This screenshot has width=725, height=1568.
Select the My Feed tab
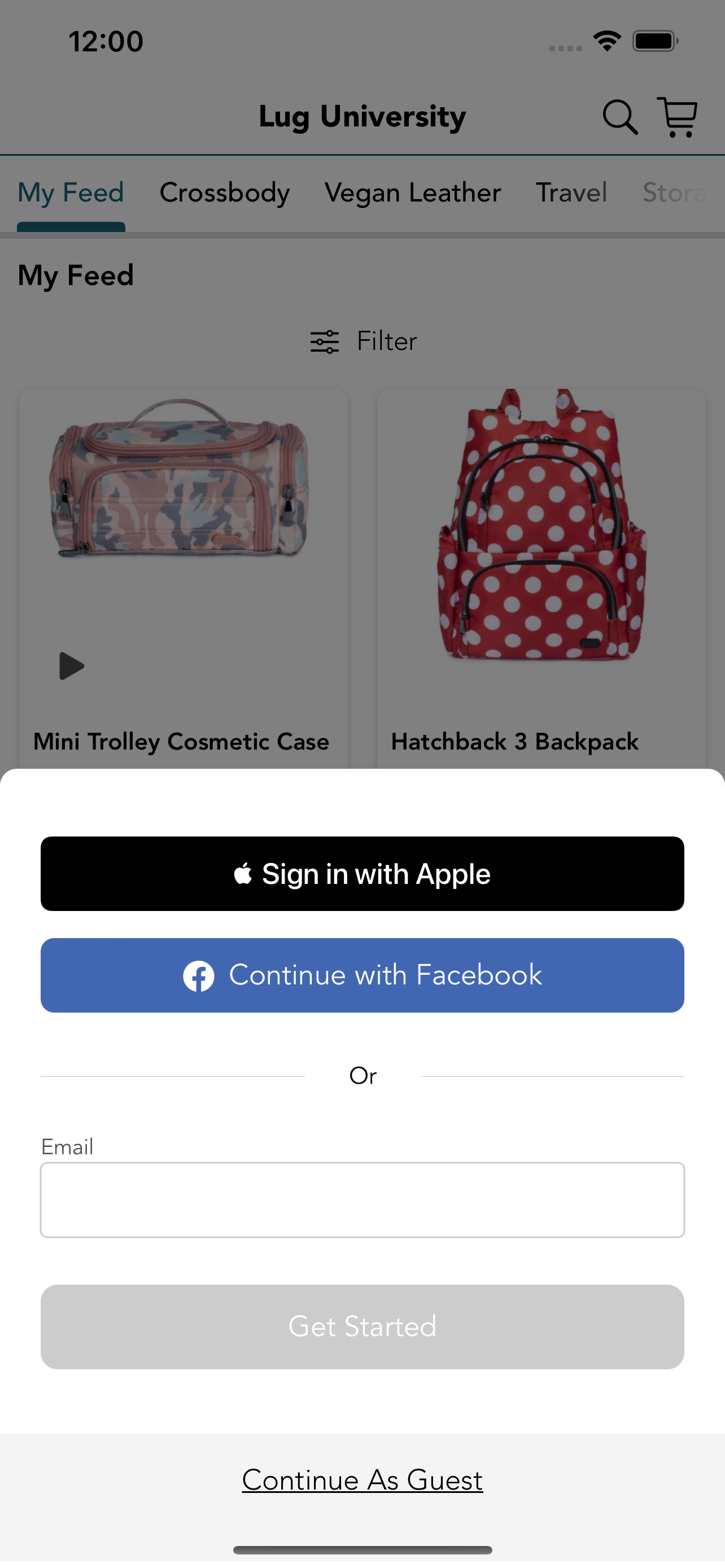pyautogui.click(x=71, y=193)
